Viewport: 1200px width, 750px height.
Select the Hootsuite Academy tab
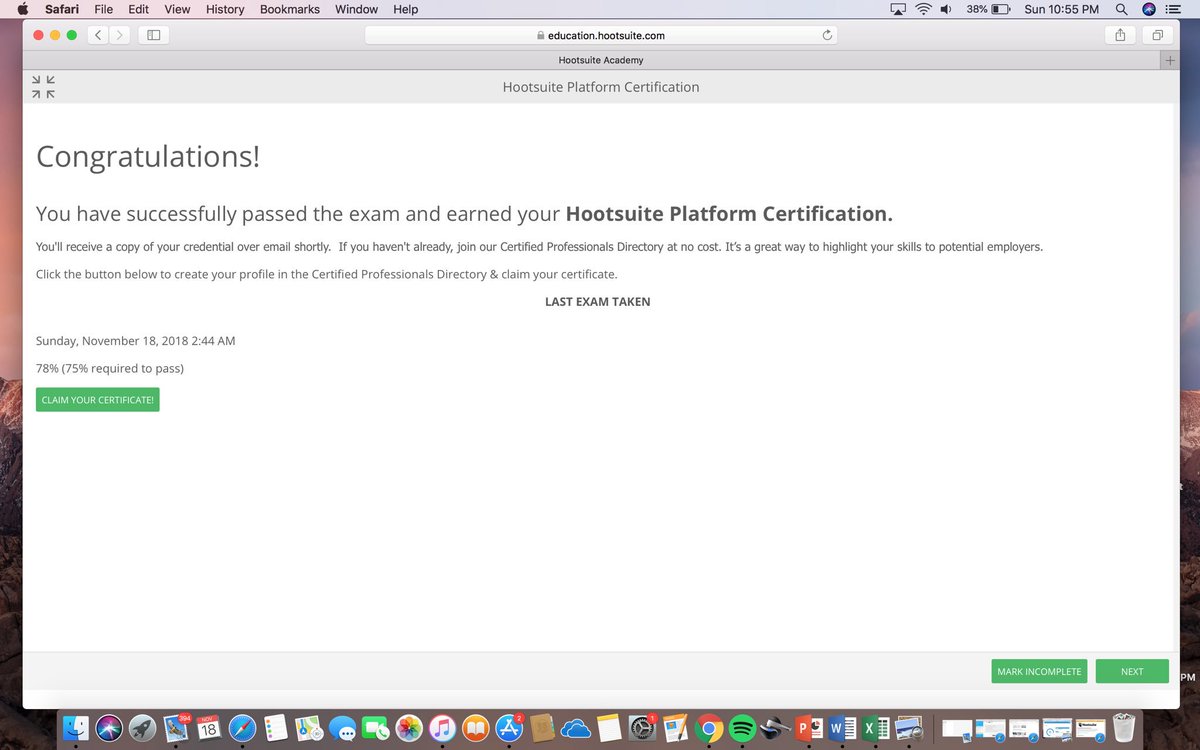600,60
